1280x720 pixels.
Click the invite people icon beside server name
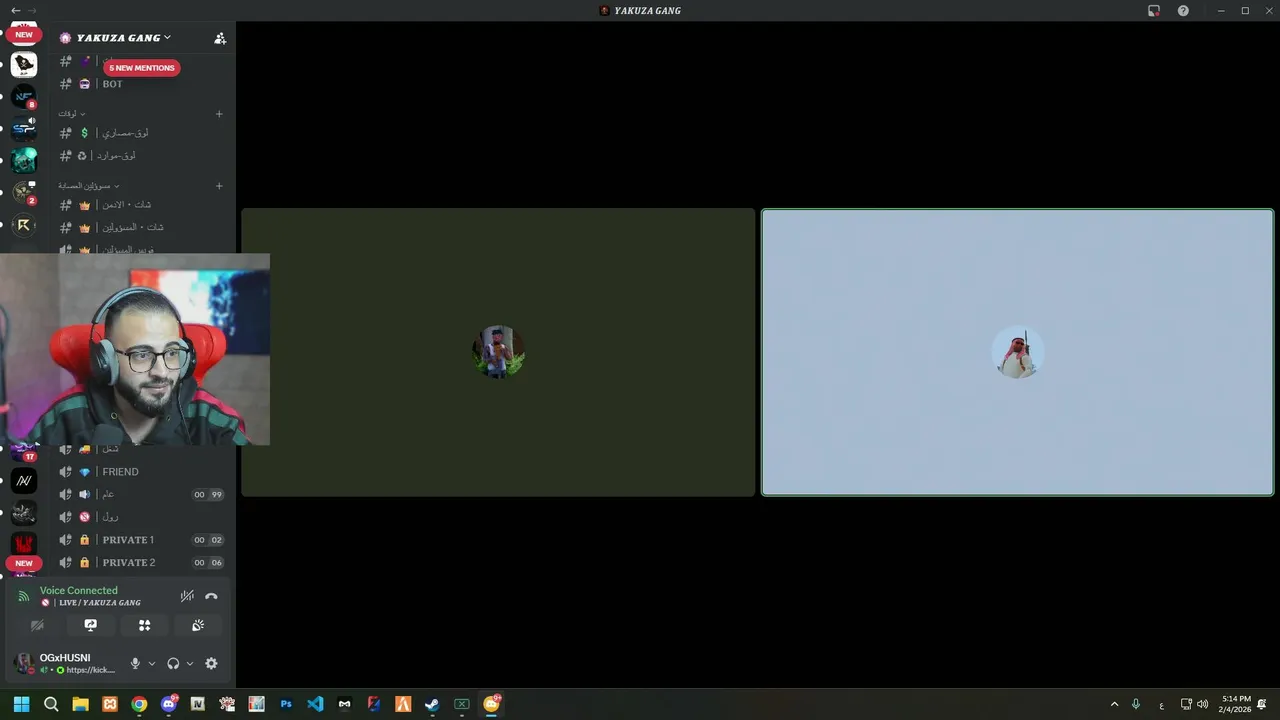pyautogui.click(x=220, y=38)
